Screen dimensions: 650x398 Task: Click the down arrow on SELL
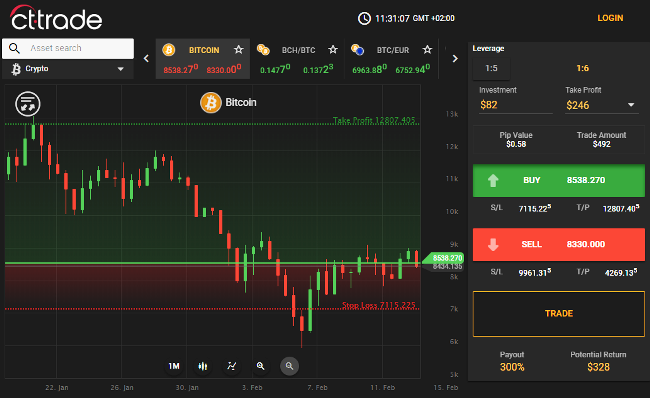(493, 244)
